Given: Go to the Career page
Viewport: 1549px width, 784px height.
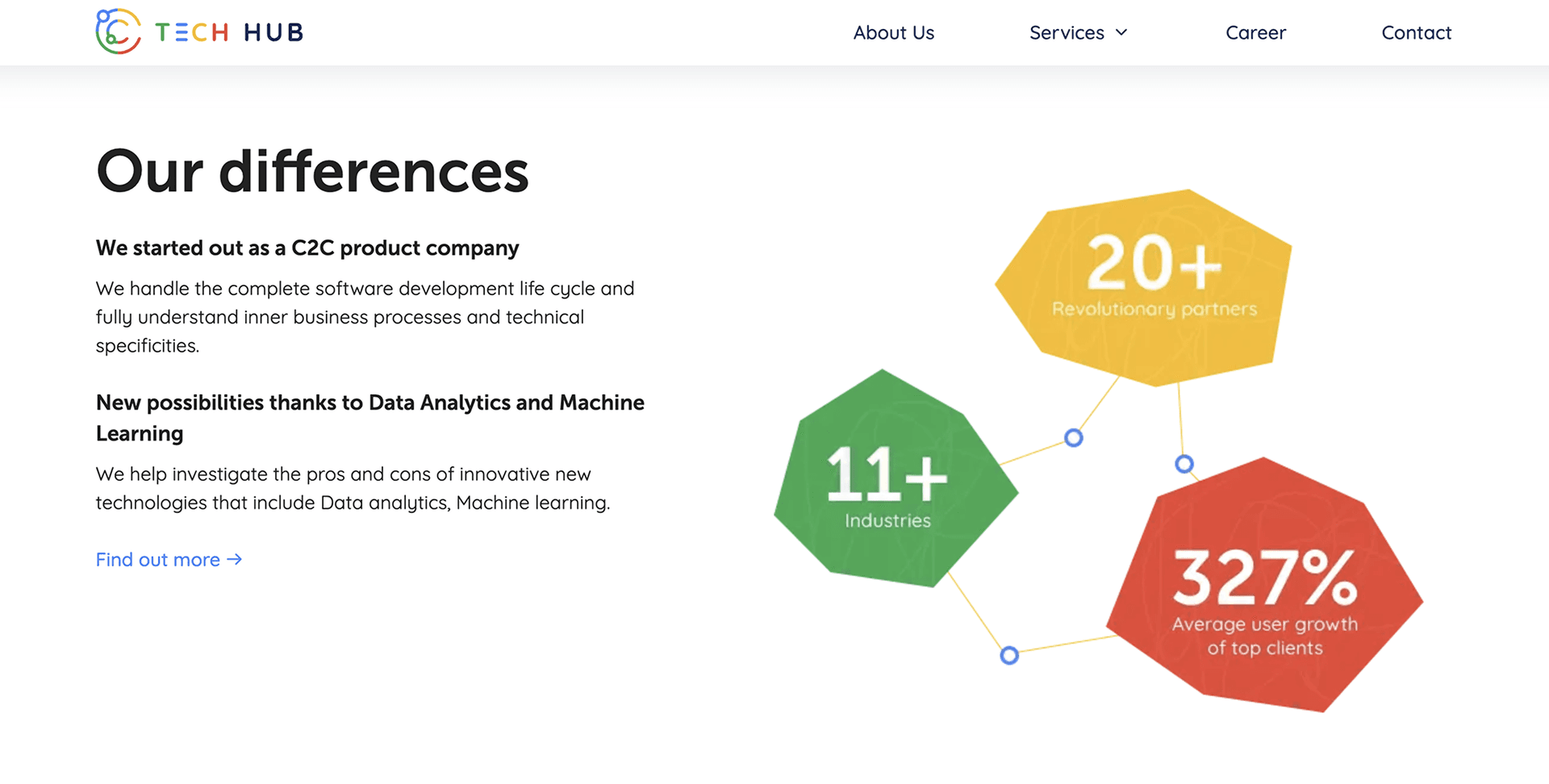Looking at the screenshot, I should (x=1255, y=33).
